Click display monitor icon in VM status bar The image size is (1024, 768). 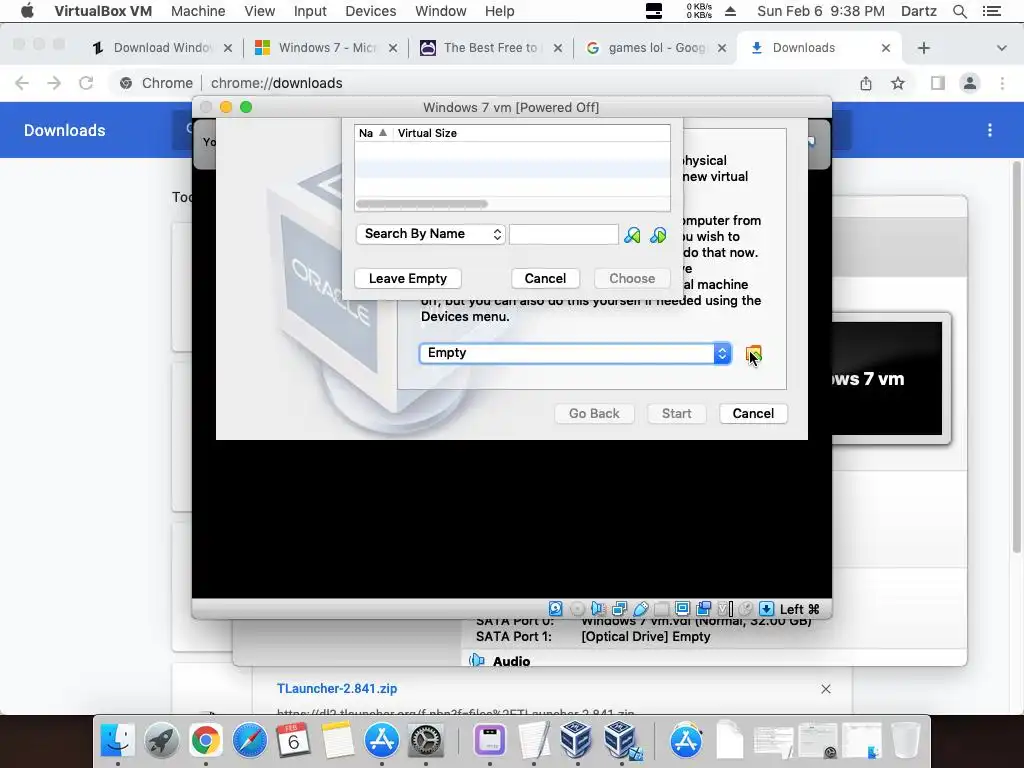pyautogui.click(x=682, y=609)
